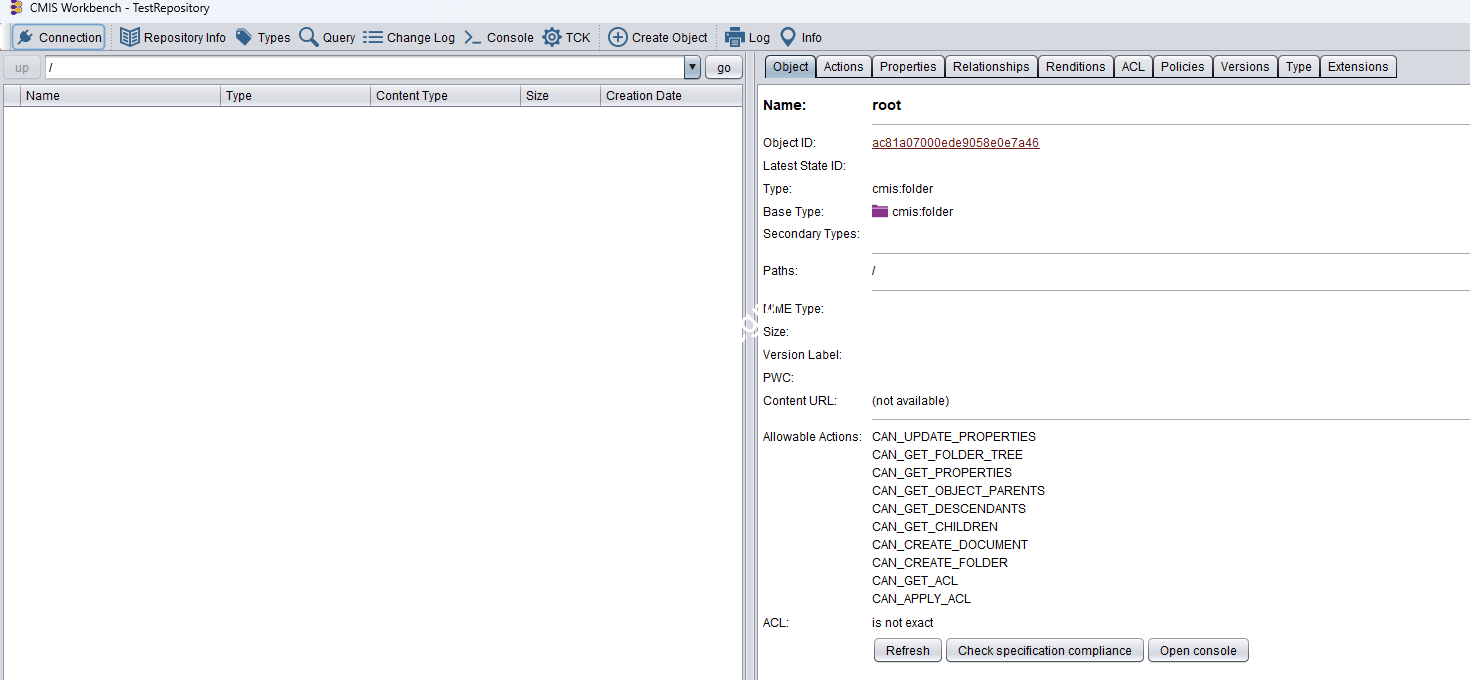Browse CMIS Types

(x=263, y=36)
